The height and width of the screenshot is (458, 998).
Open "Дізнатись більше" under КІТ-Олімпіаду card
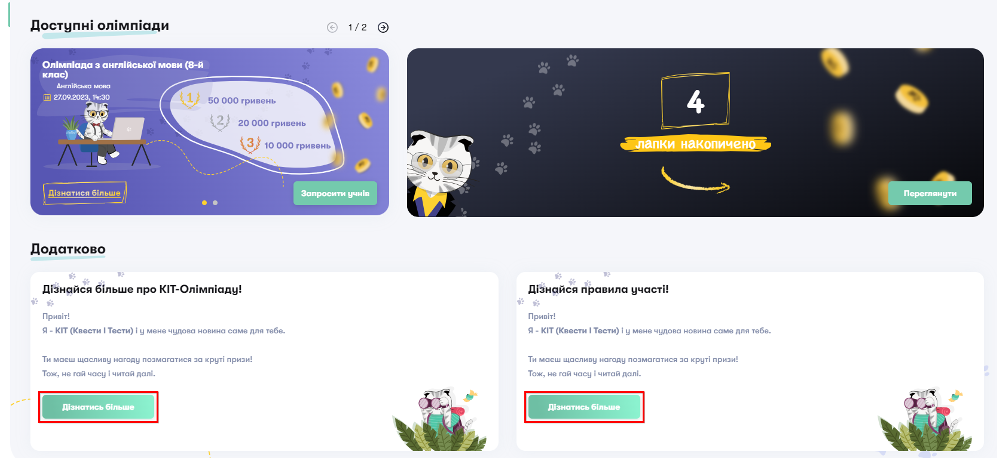(x=98, y=407)
